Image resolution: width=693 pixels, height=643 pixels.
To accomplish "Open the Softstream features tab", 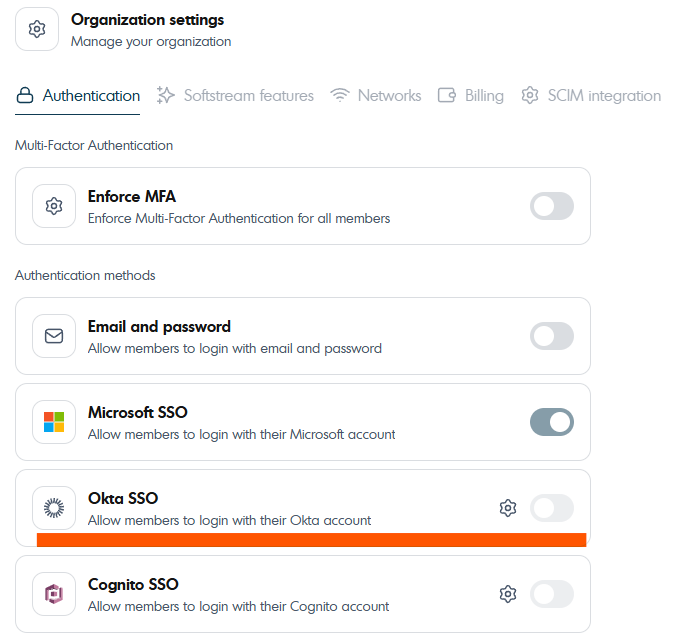I will click(x=236, y=96).
